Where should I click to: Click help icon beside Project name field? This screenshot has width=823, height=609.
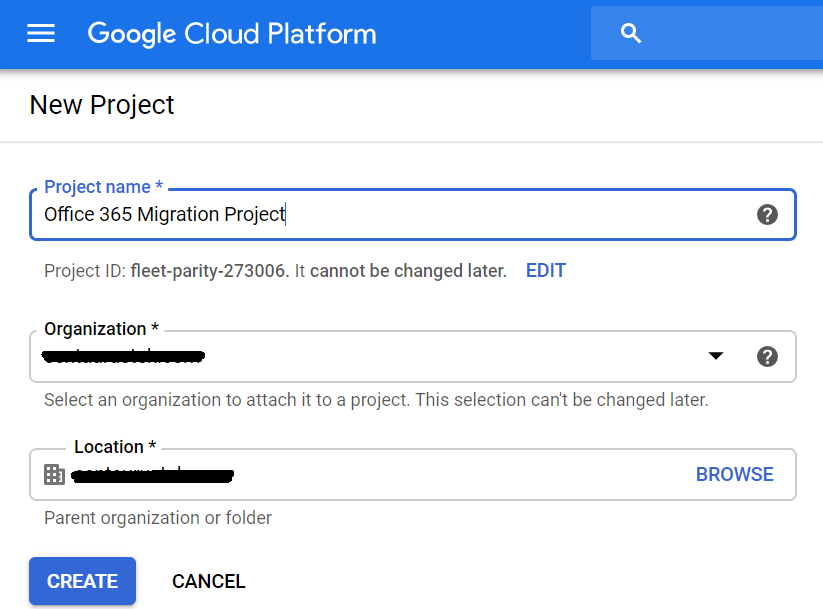tap(767, 214)
